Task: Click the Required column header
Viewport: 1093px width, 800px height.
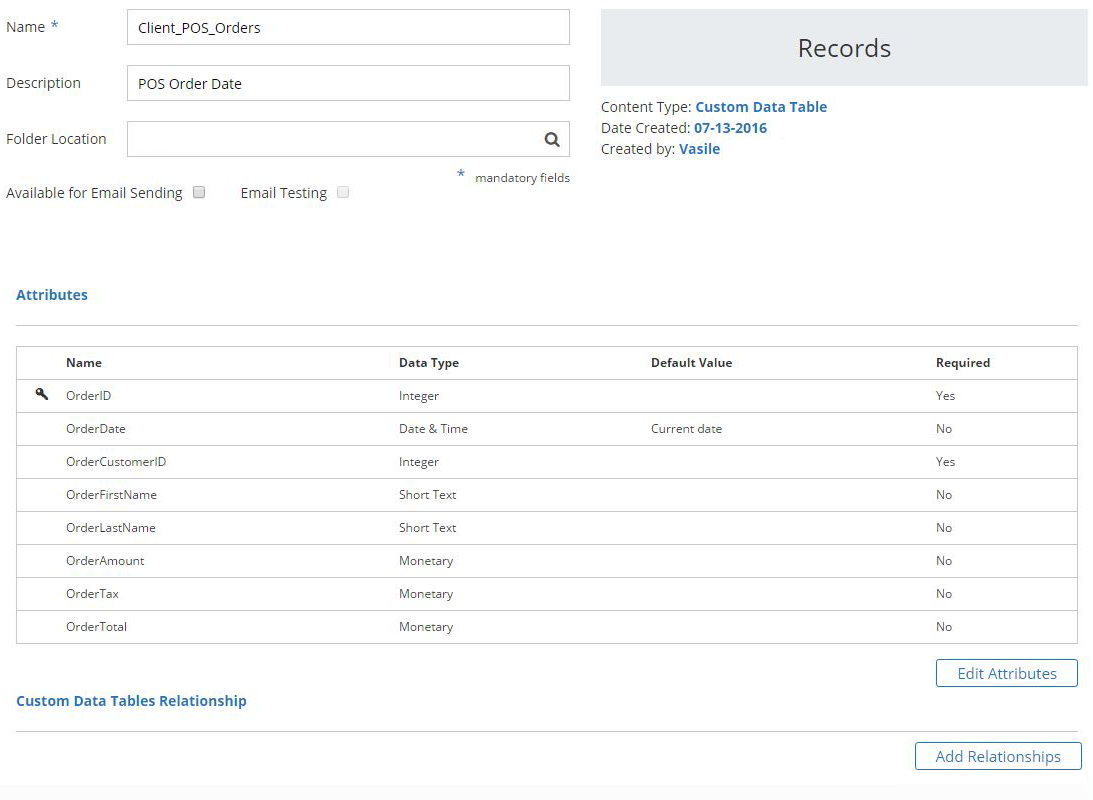Action: click(x=963, y=362)
